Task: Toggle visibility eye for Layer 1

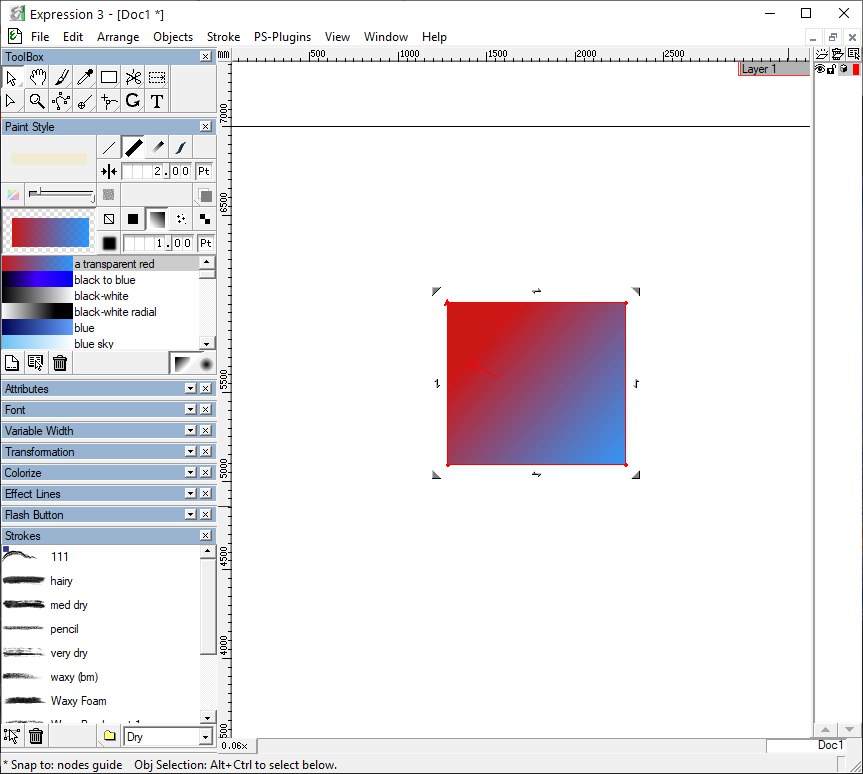Action: click(x=820, y=69)
